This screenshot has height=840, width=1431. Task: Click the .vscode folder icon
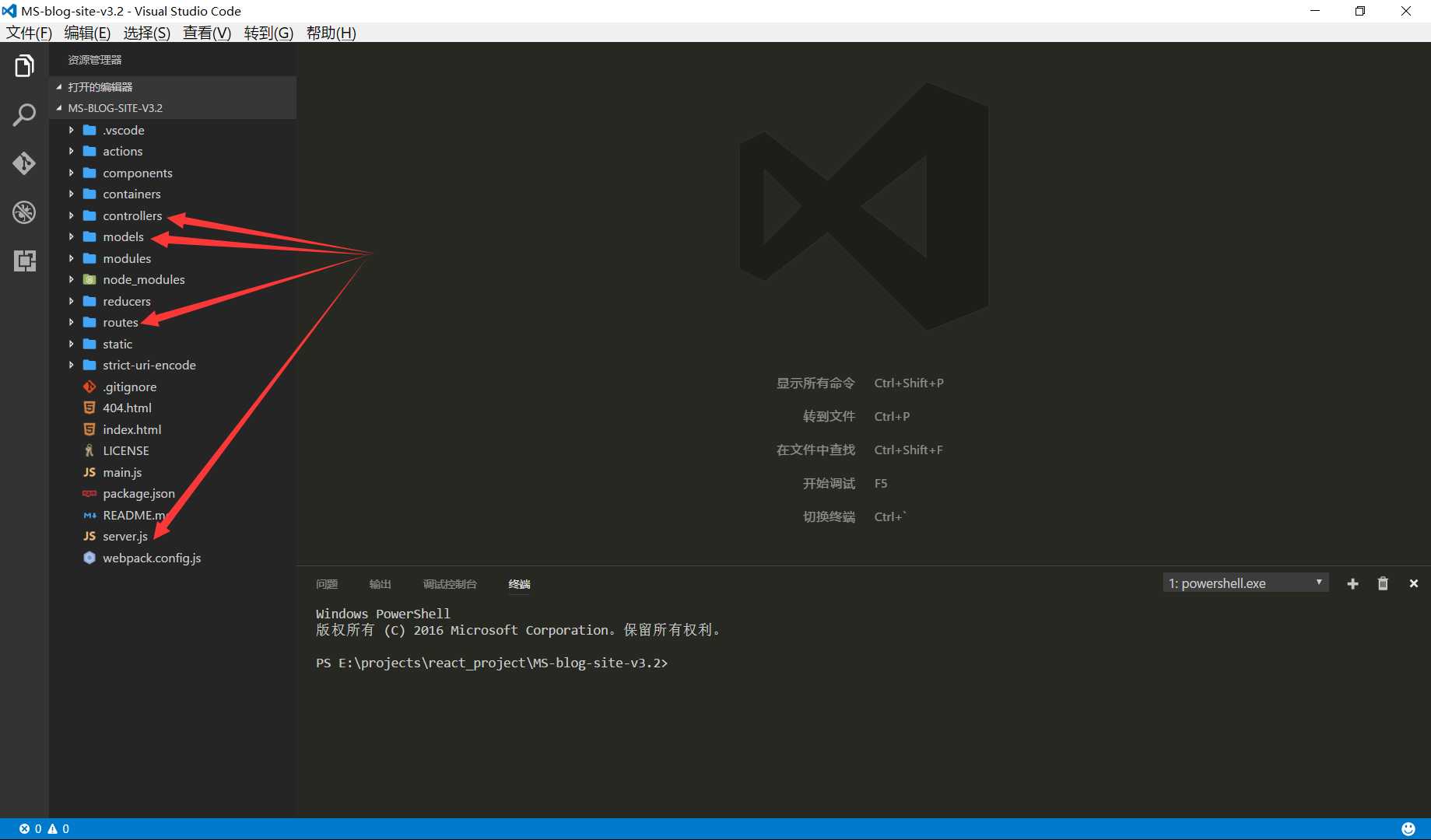pos(89,130)
